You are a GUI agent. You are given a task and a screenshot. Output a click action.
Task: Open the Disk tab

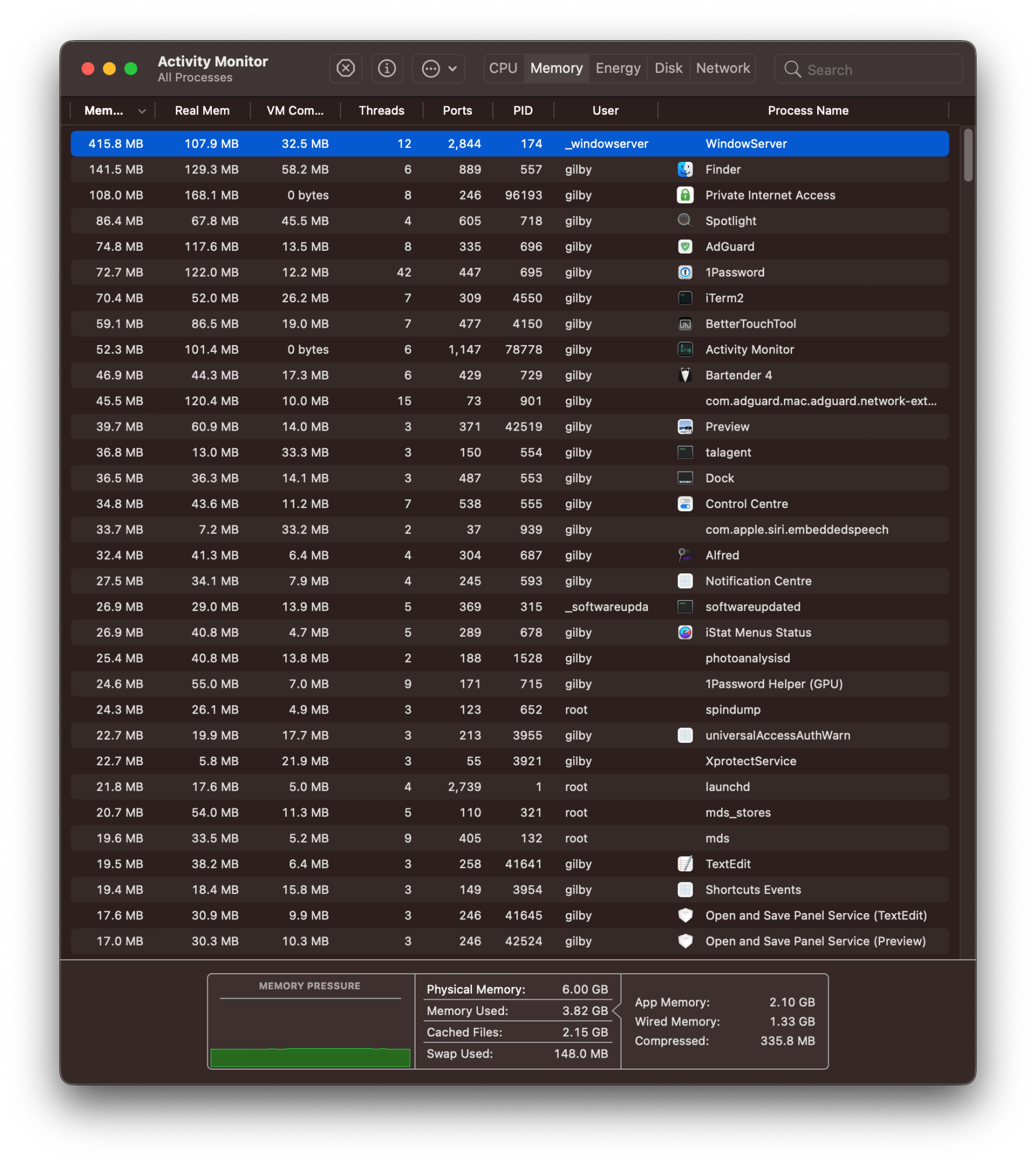[x=668, y=69]
